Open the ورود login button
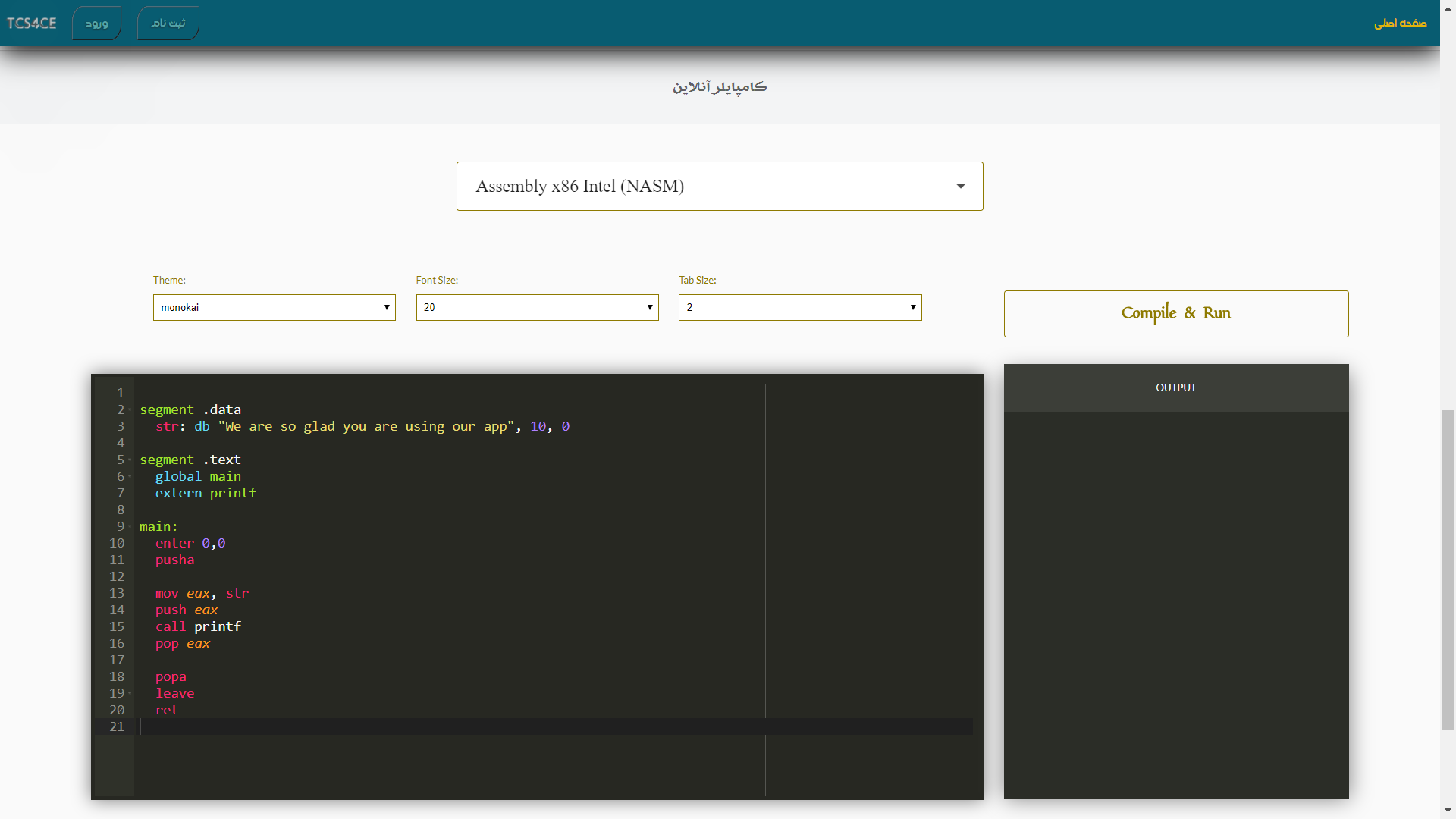The height and width of the screenshot is (819, 1456). (96, 23)
